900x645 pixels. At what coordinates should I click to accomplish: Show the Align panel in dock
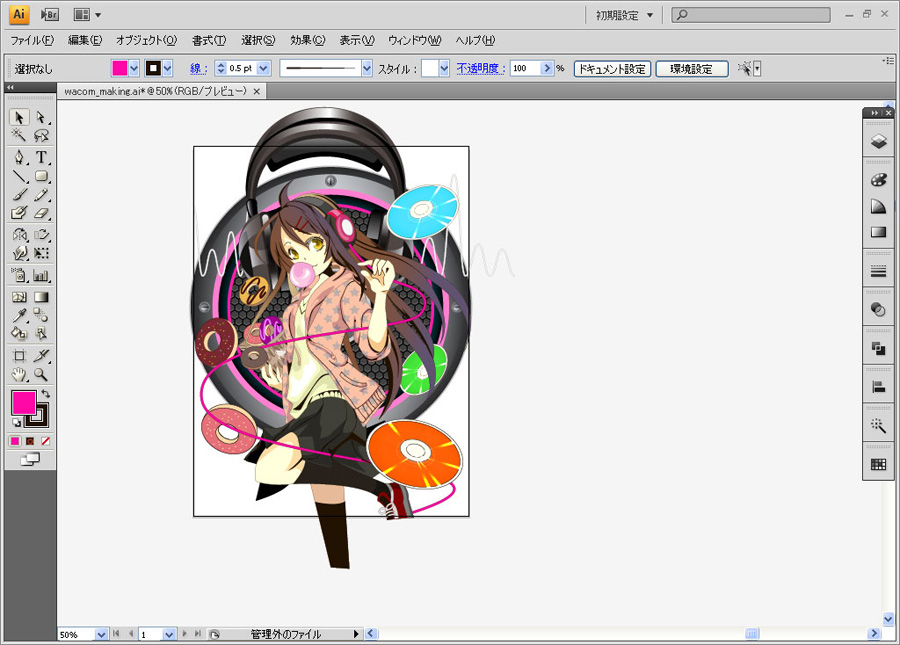pos(878,387)
